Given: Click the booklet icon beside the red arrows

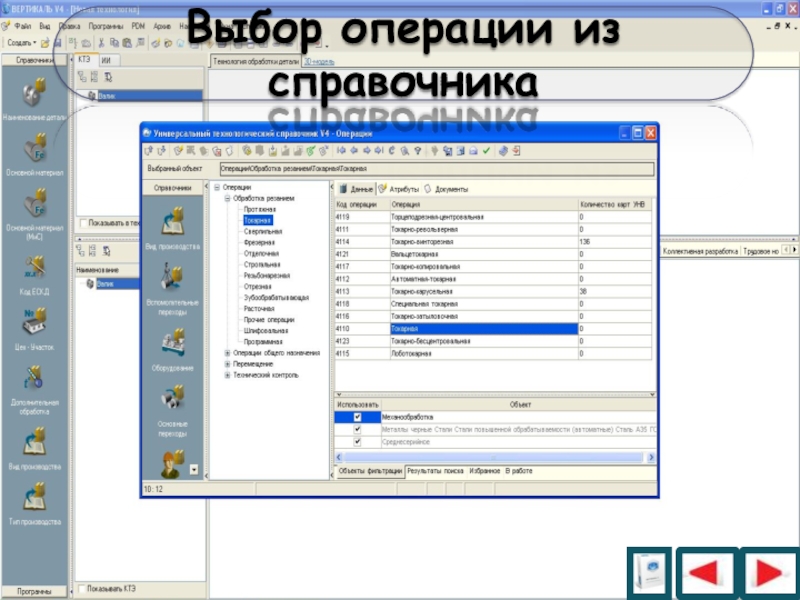Looking at the screenshot, I should click(649, 572).
